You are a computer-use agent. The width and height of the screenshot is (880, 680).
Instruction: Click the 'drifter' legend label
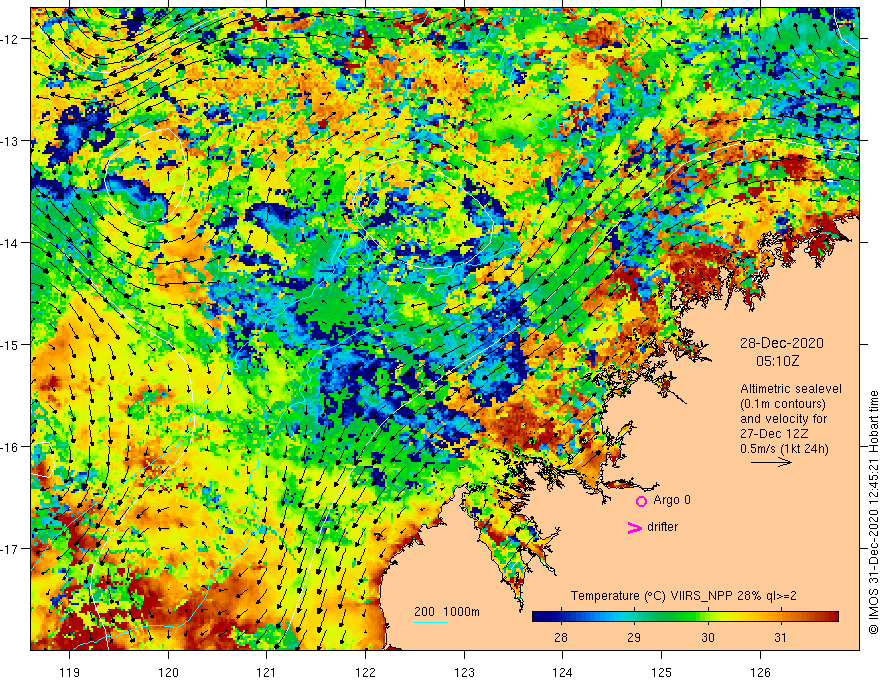[662, 527]
